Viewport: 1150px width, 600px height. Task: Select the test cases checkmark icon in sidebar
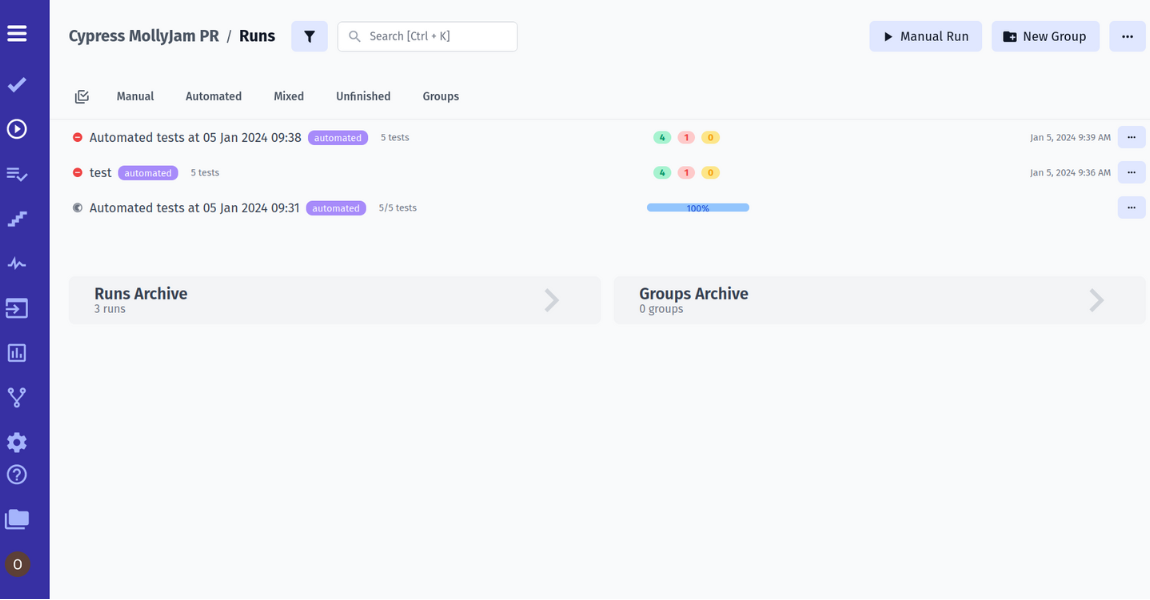(16, 84)
